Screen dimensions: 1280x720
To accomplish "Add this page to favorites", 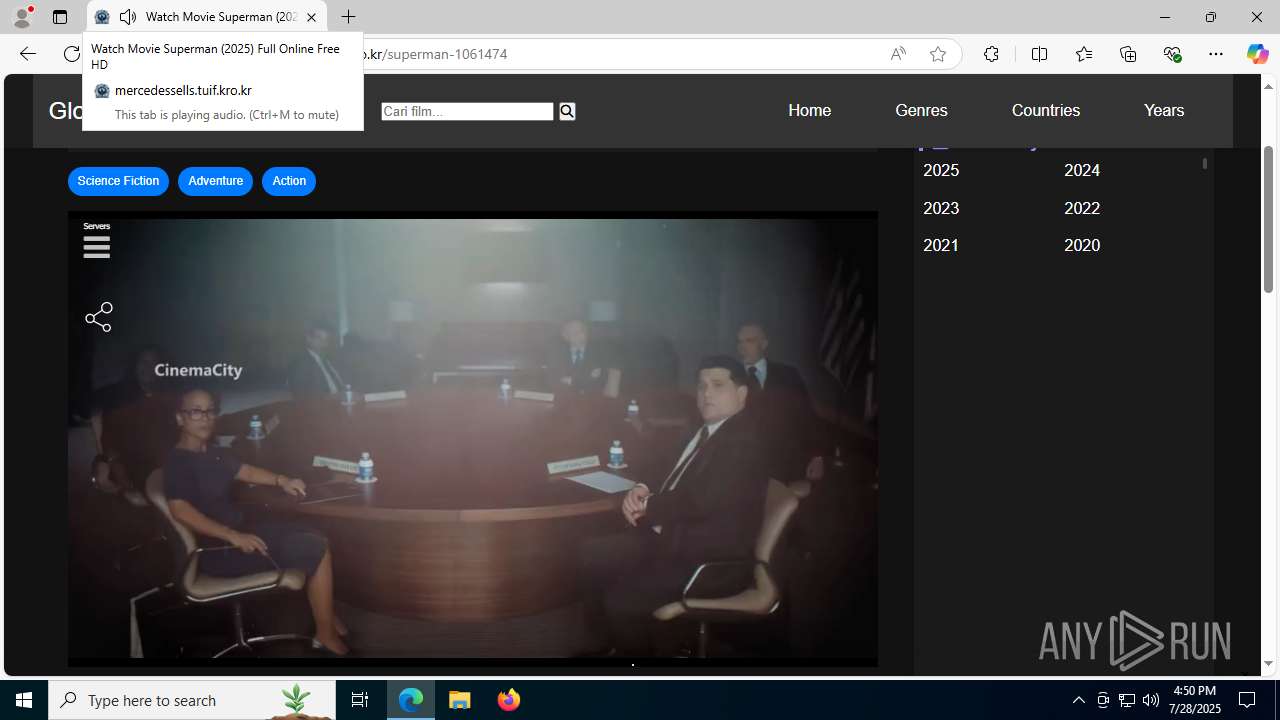I will click(x=938, y=54).
